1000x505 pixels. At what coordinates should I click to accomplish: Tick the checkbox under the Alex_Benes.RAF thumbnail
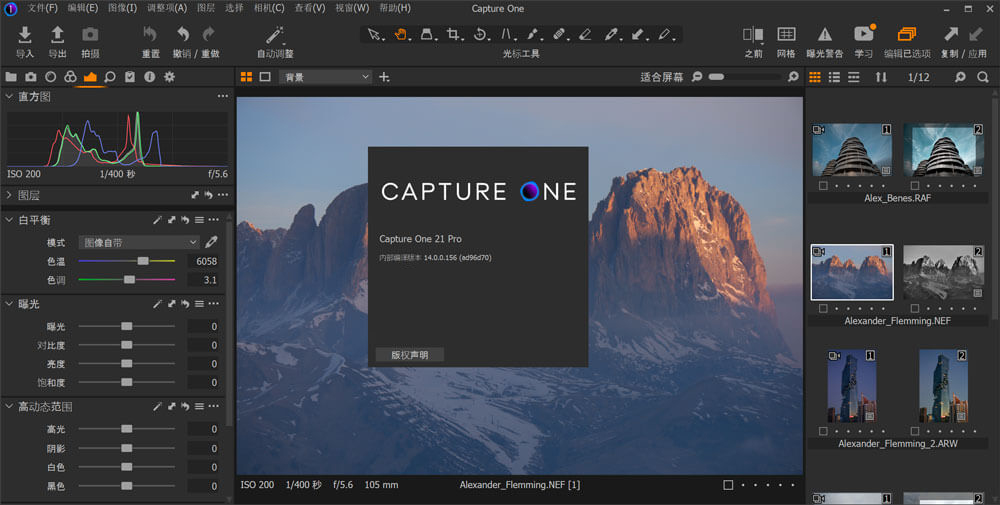(823, 185)
